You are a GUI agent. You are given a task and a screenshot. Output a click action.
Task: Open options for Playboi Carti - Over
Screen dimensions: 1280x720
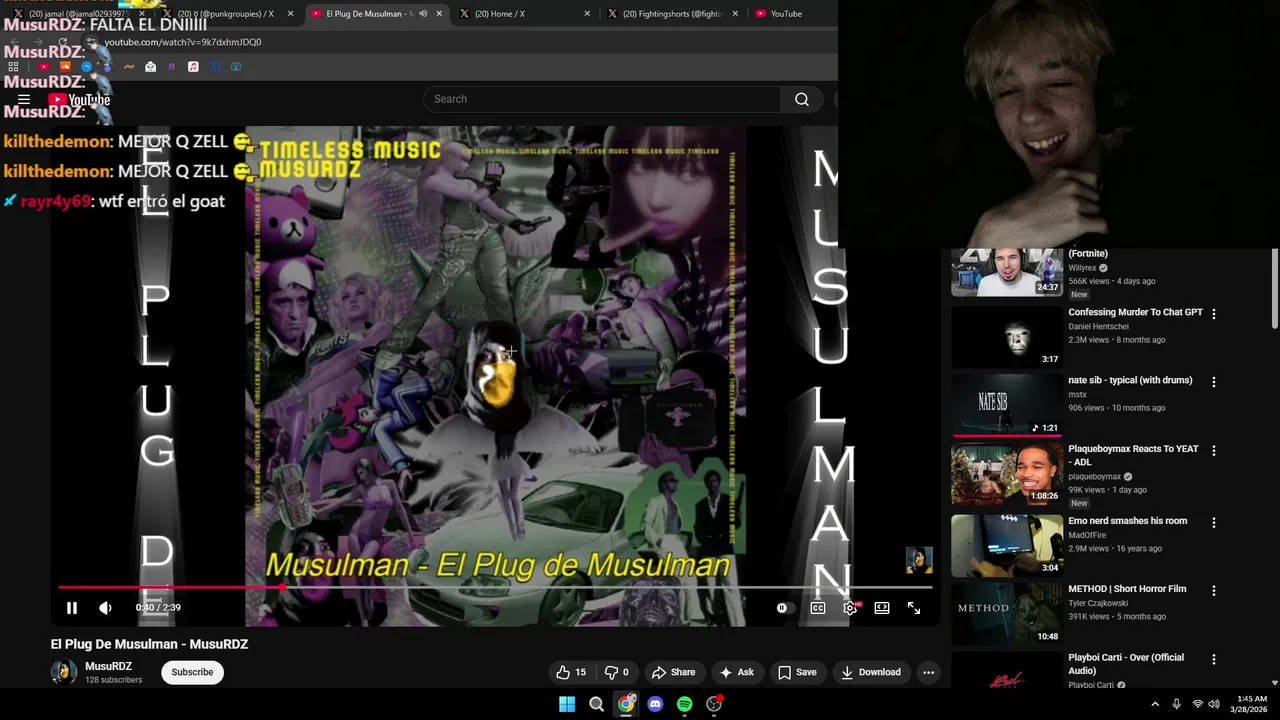pos(1214,660)
